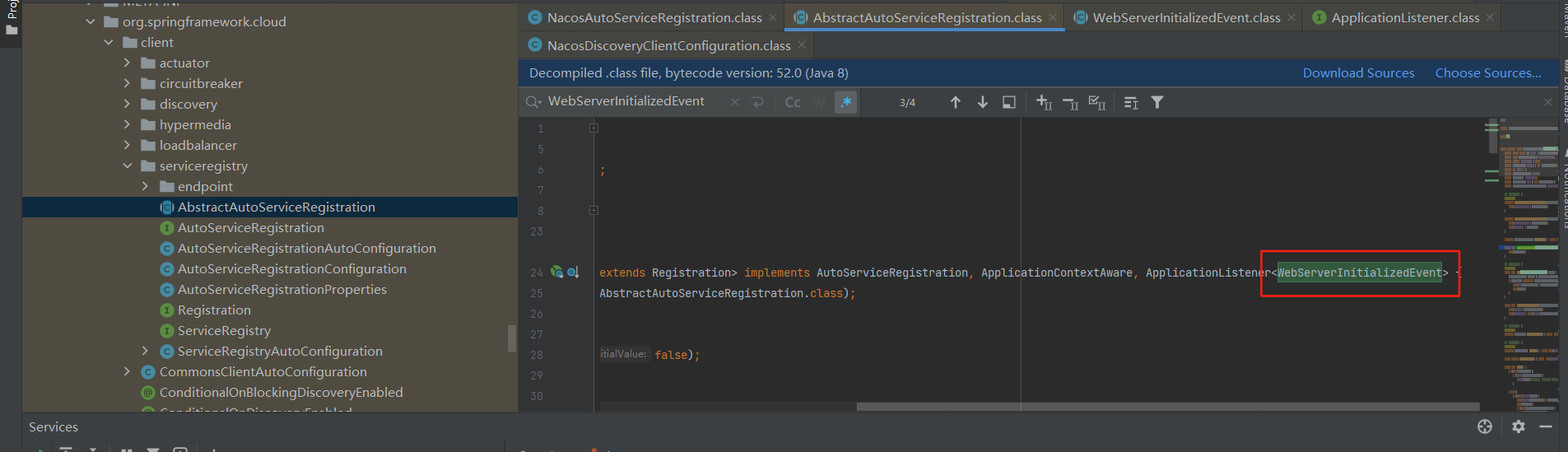Viewport: 1568px width, 452px height.
Task: Open search filter options funnel
Action: (1157, 102)
